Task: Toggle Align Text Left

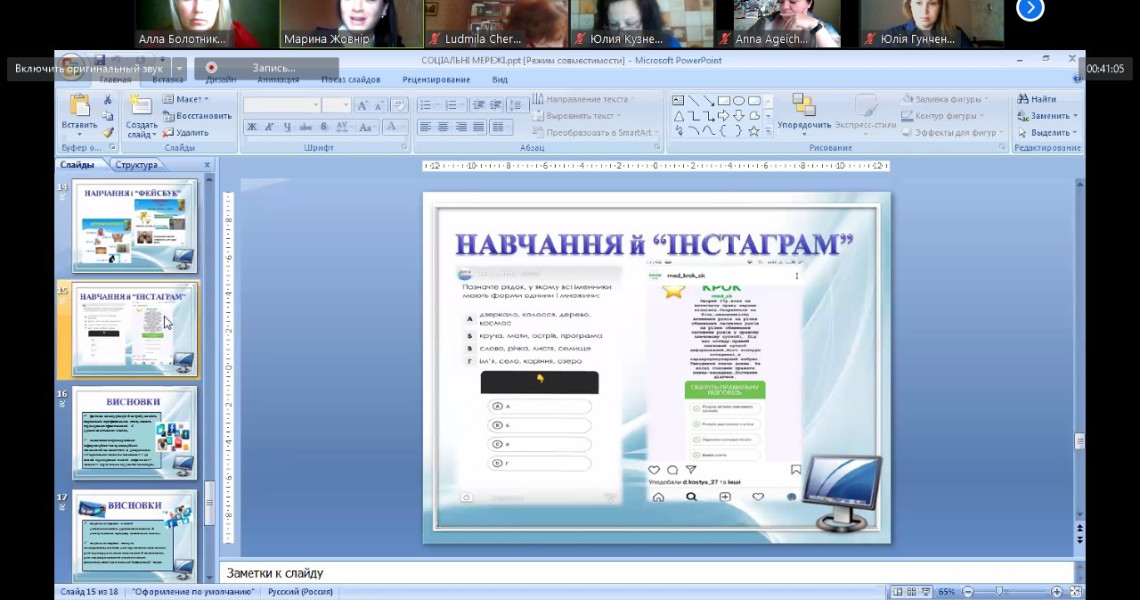Action: pyautogui.click(x=425, y=127)
